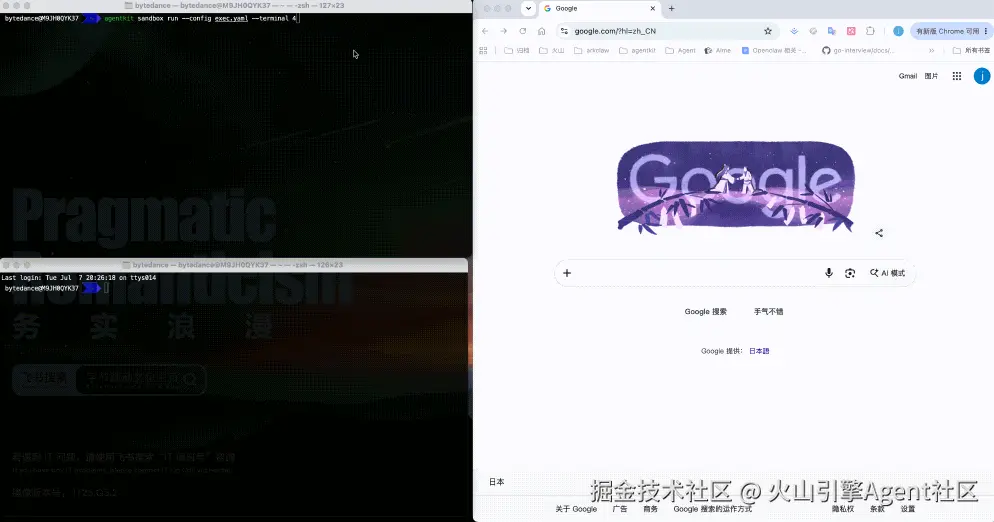Open Google 搜索的运作方式 footer link
Viewport: 994px width, 522px height.
point(713,509)
